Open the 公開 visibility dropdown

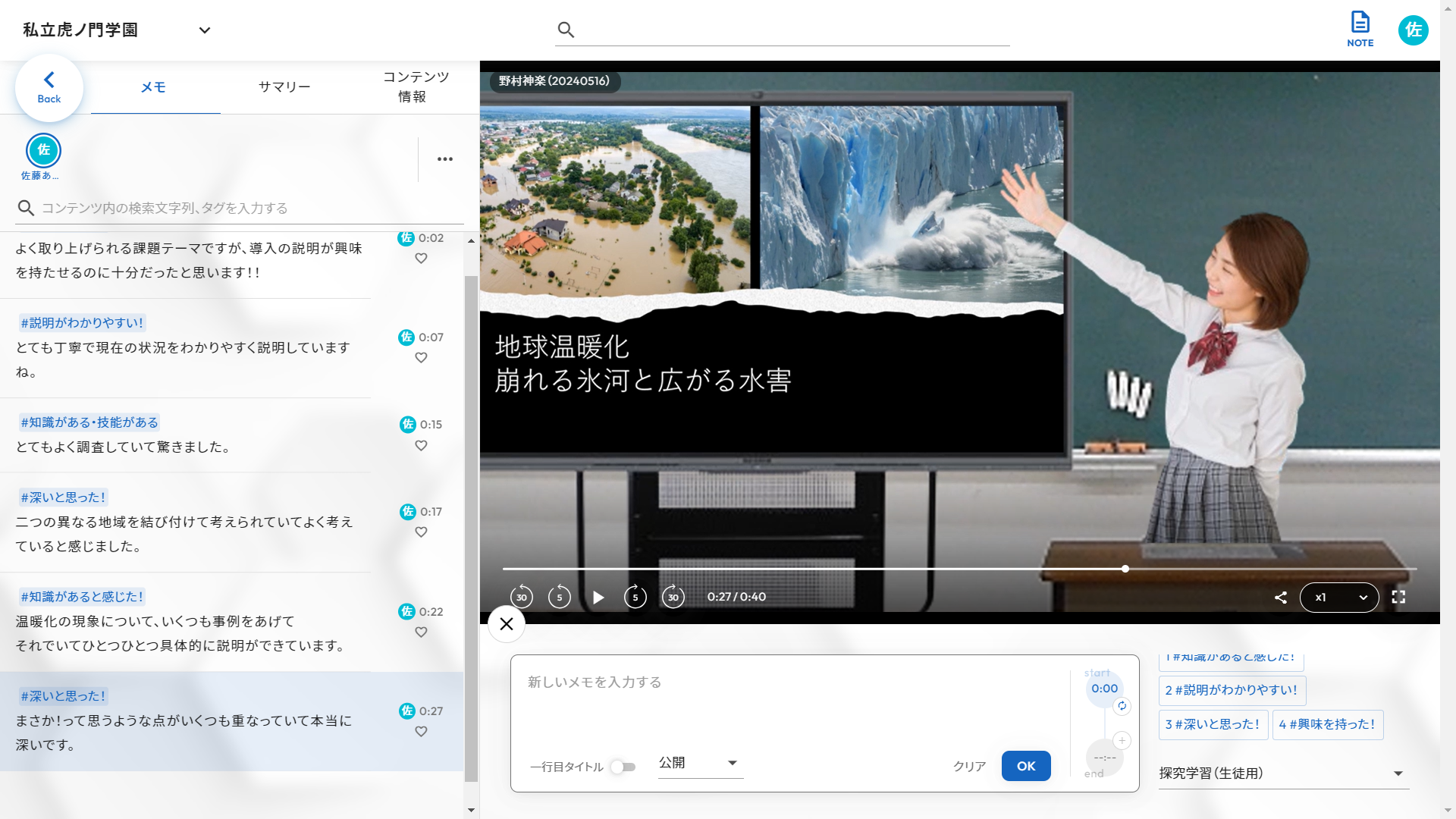tap(701, 763)
